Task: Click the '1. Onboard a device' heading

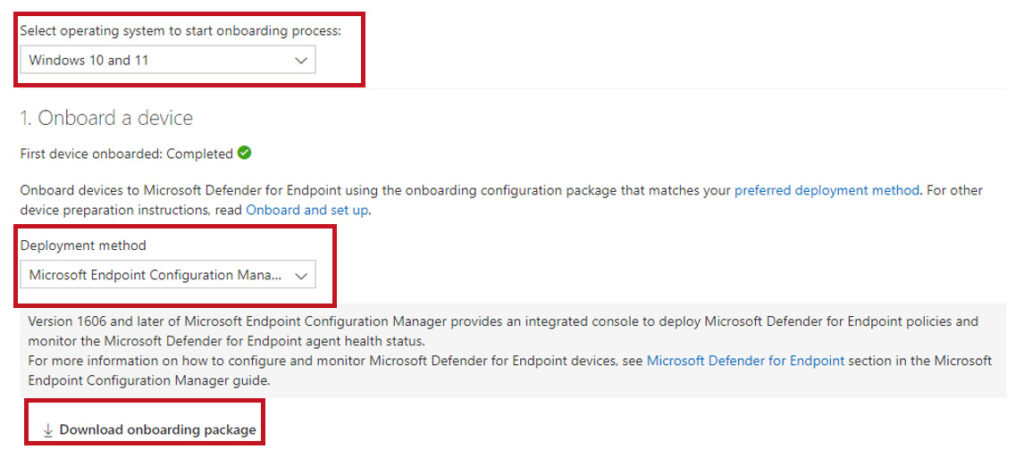Action: click(x=106, y=118)
